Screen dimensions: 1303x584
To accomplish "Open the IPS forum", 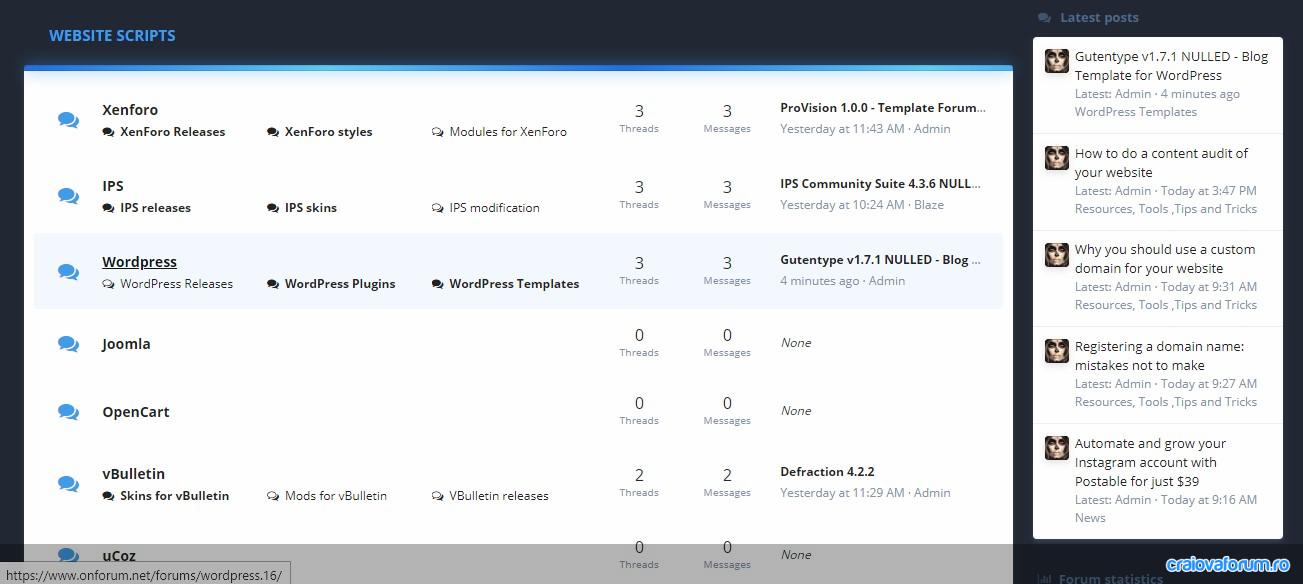I will point(113,186).
